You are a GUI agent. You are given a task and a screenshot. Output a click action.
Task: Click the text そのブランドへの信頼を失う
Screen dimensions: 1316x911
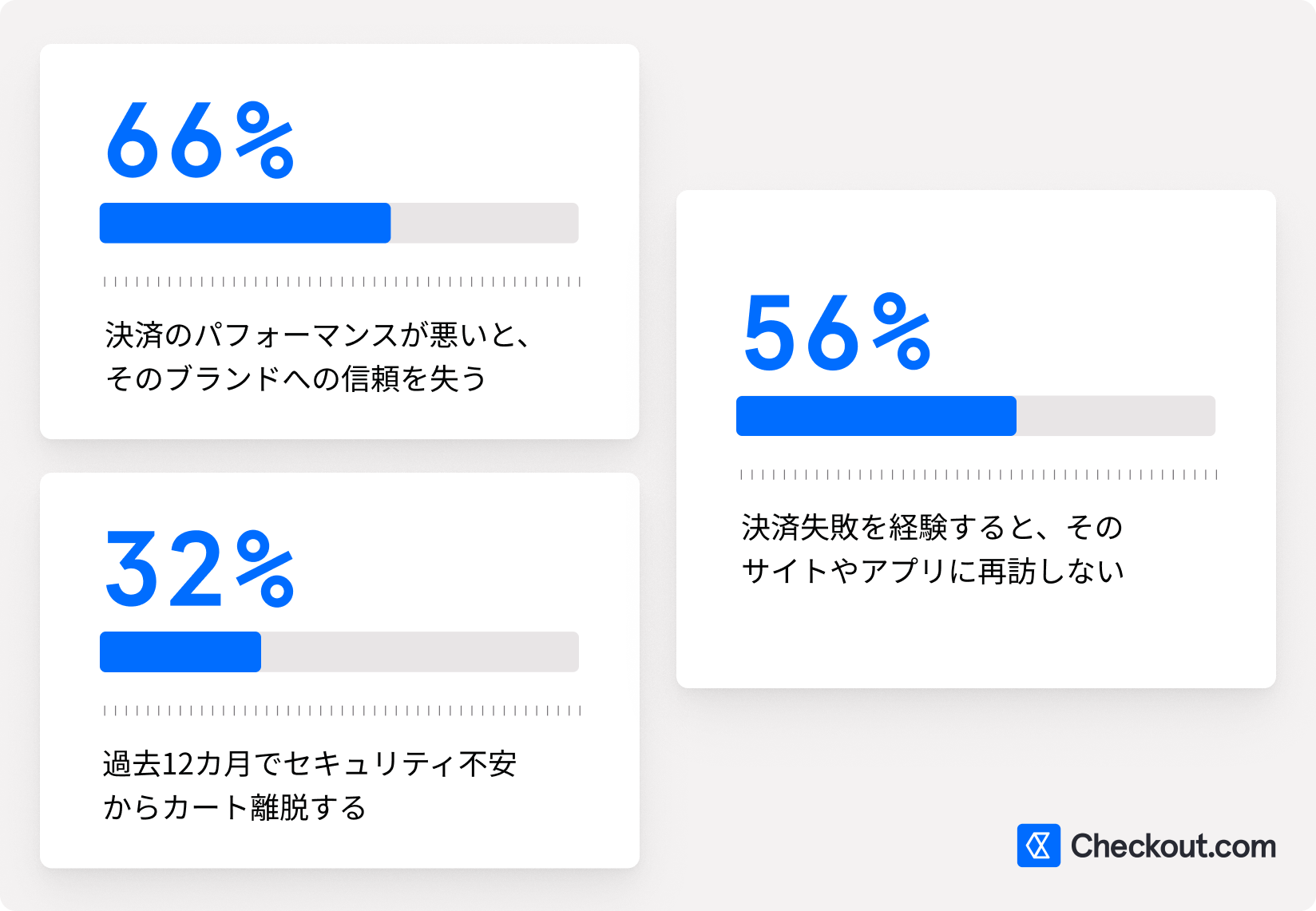coord(295,378)
